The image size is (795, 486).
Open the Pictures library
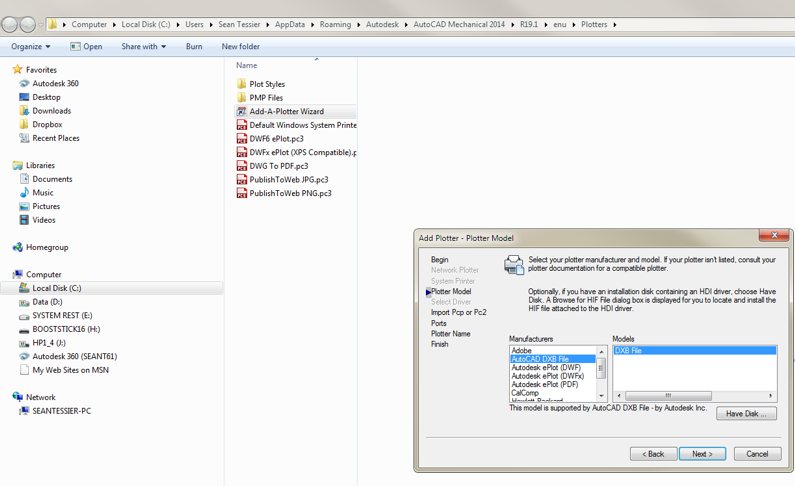(46, 207)
